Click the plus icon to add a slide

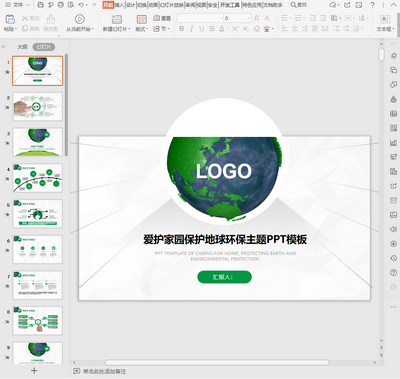pos(34,371)
